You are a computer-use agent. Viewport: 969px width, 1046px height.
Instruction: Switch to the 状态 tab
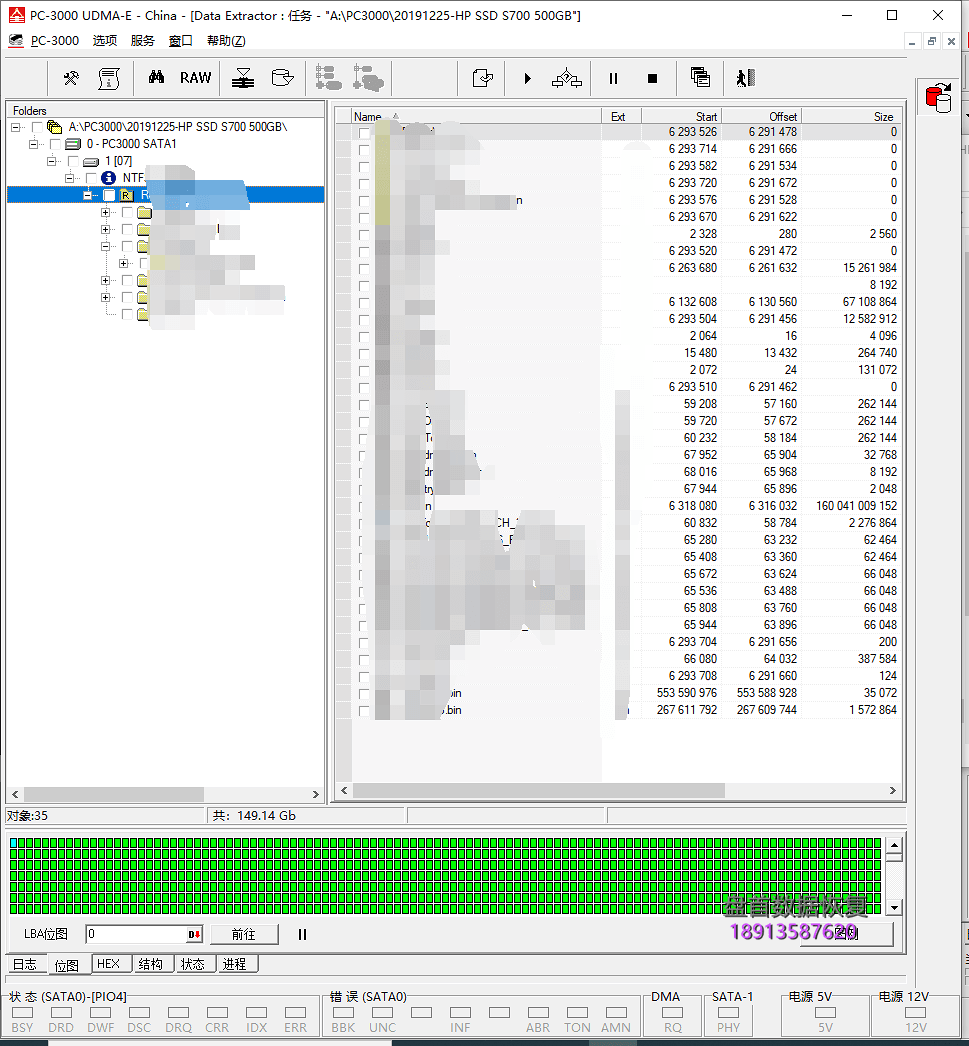click(x=193, y=964)
